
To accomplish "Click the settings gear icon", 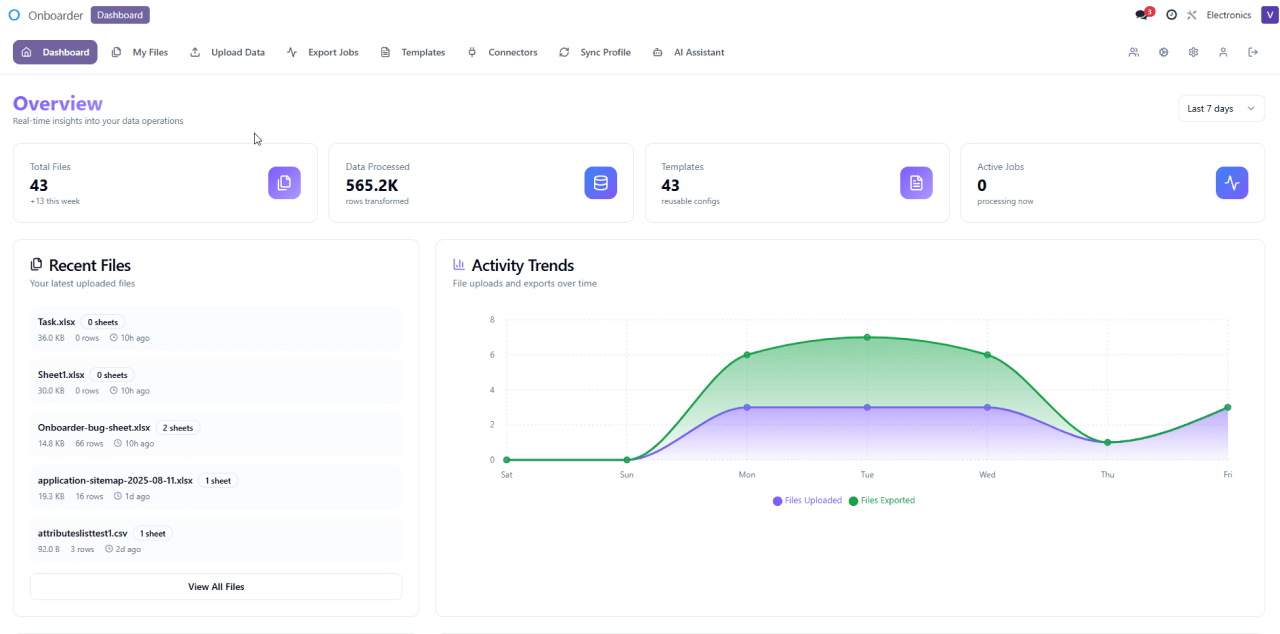I will [x=1193, y=52].
